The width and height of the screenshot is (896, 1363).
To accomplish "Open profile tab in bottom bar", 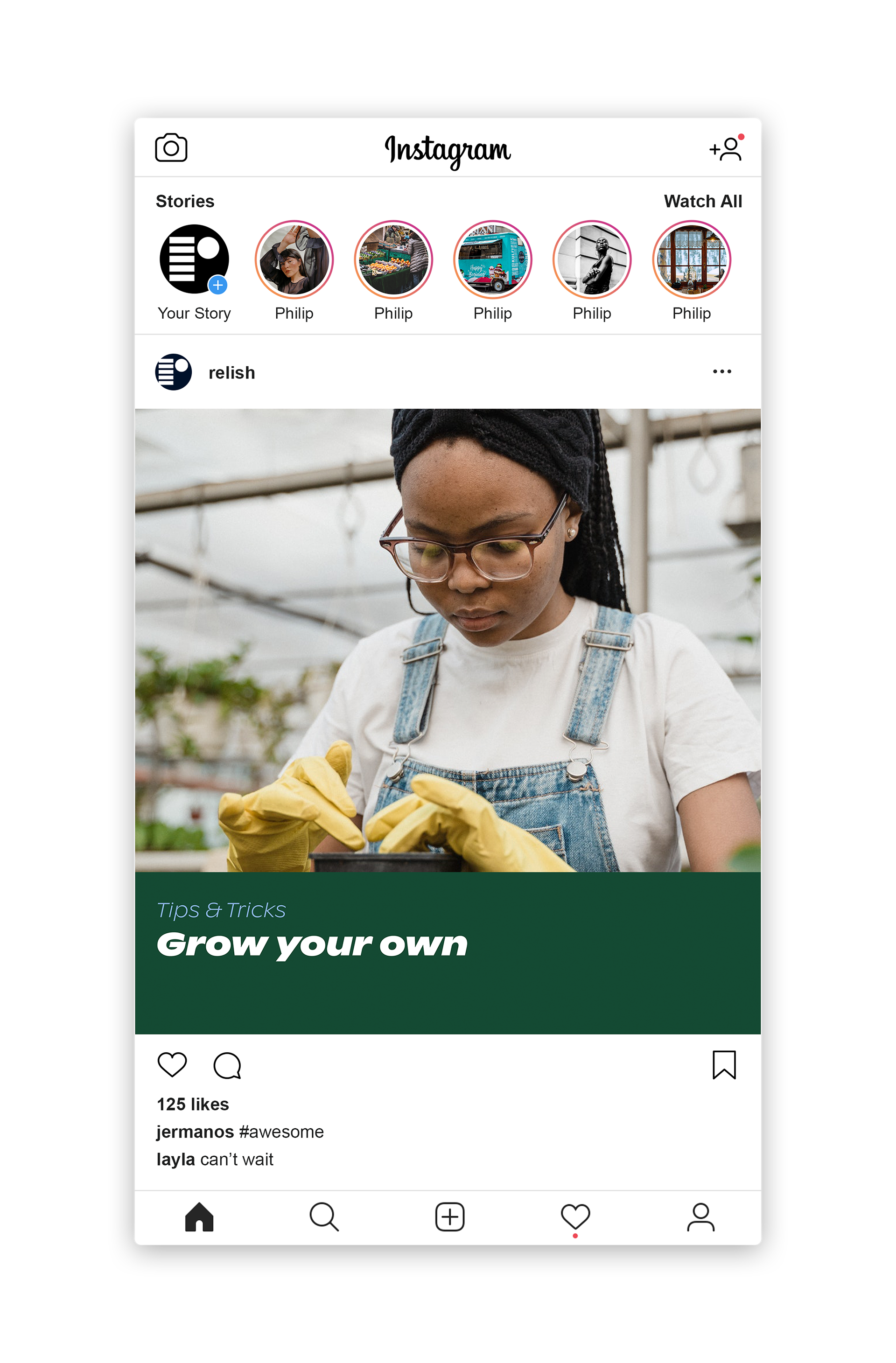I will click(700, 1216).
